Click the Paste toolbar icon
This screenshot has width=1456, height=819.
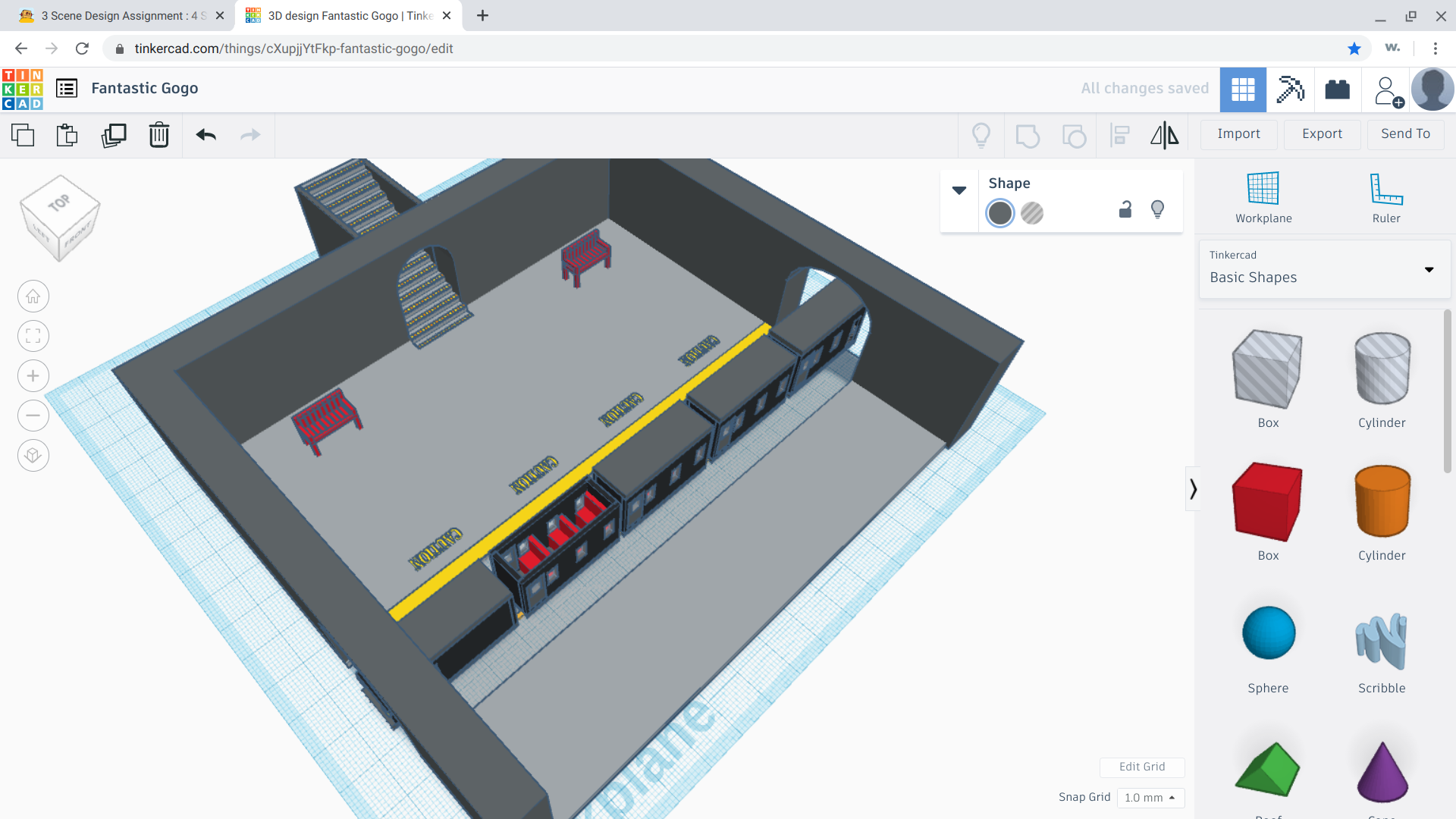tap(67, 135)
